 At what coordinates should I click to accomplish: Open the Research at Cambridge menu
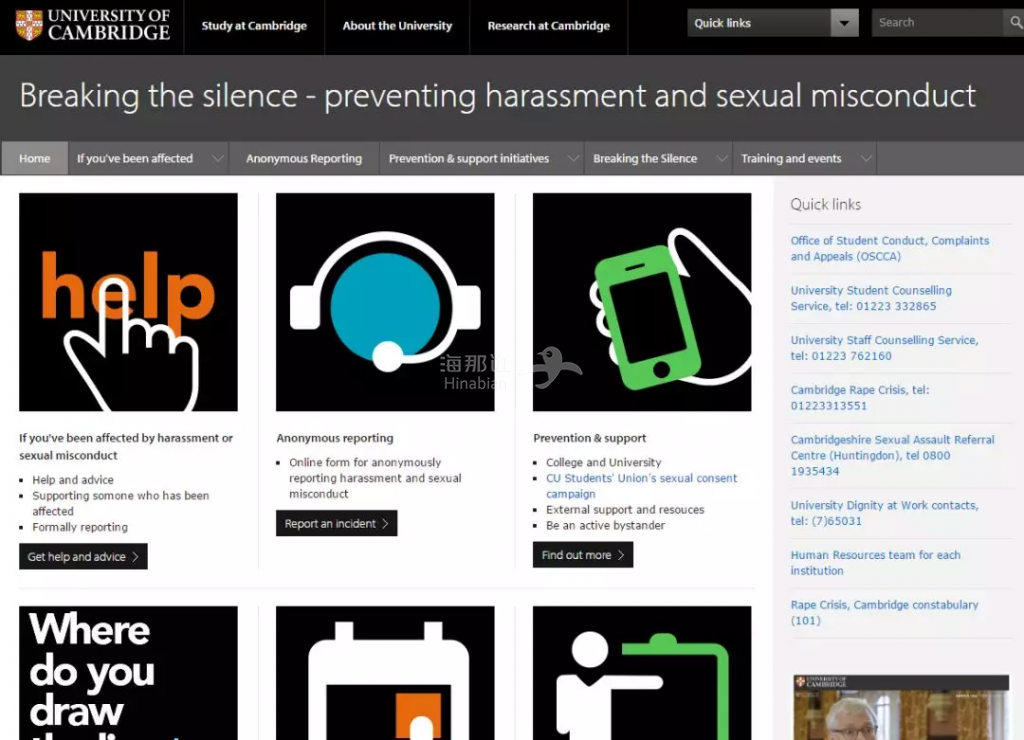(549, 26)
